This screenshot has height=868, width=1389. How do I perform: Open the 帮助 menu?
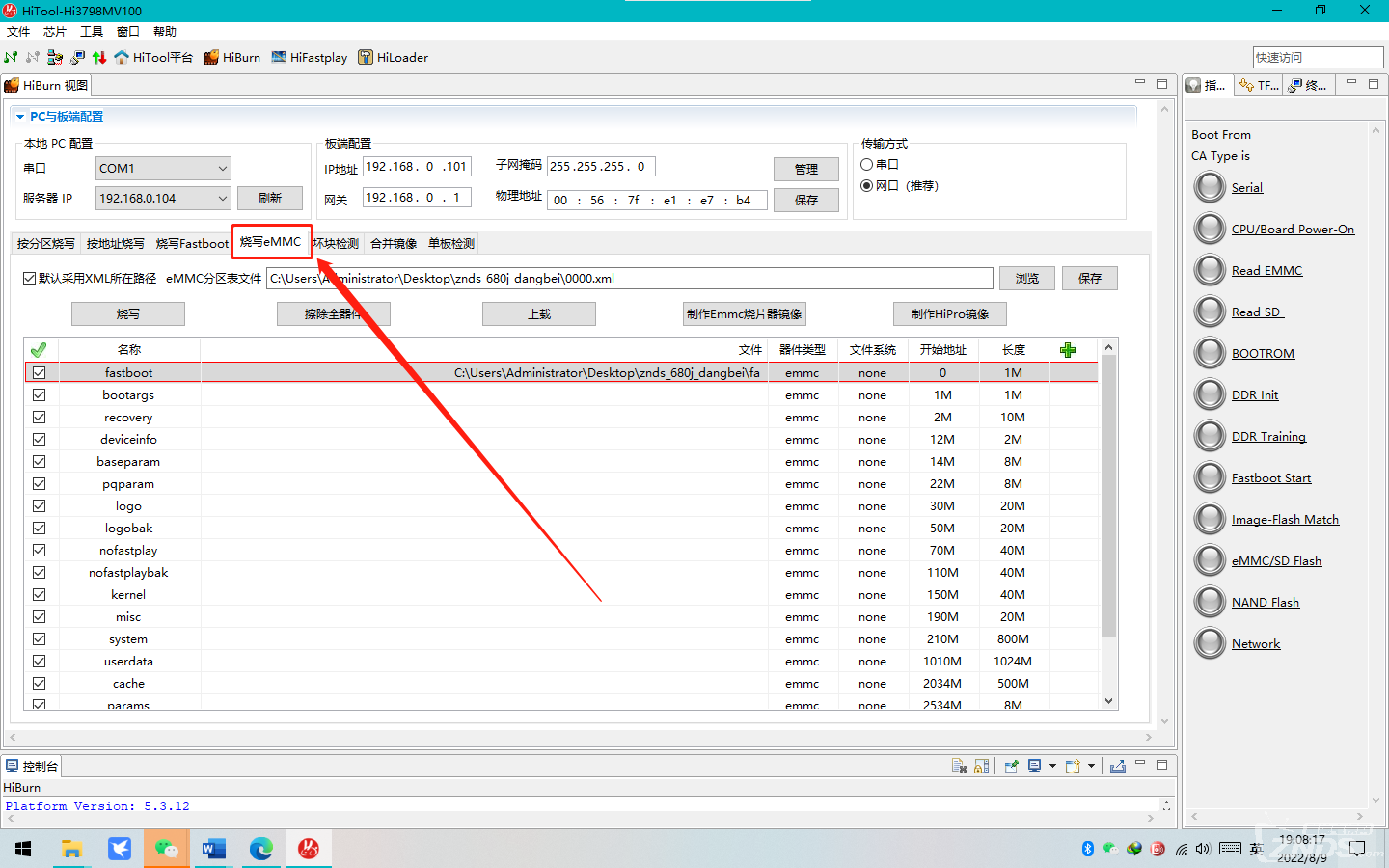pyautogui.click(x=165, y=32)
